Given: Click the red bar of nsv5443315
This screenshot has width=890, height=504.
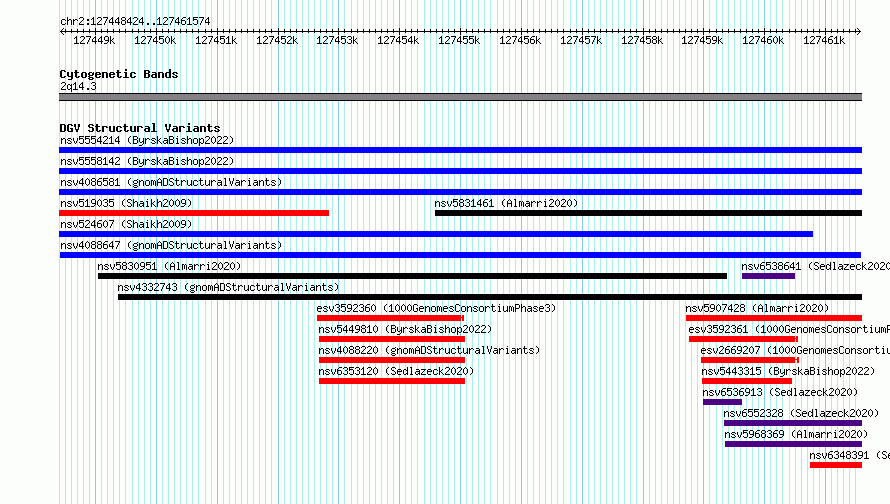Looking at the screenshot, I should point(747,381).
